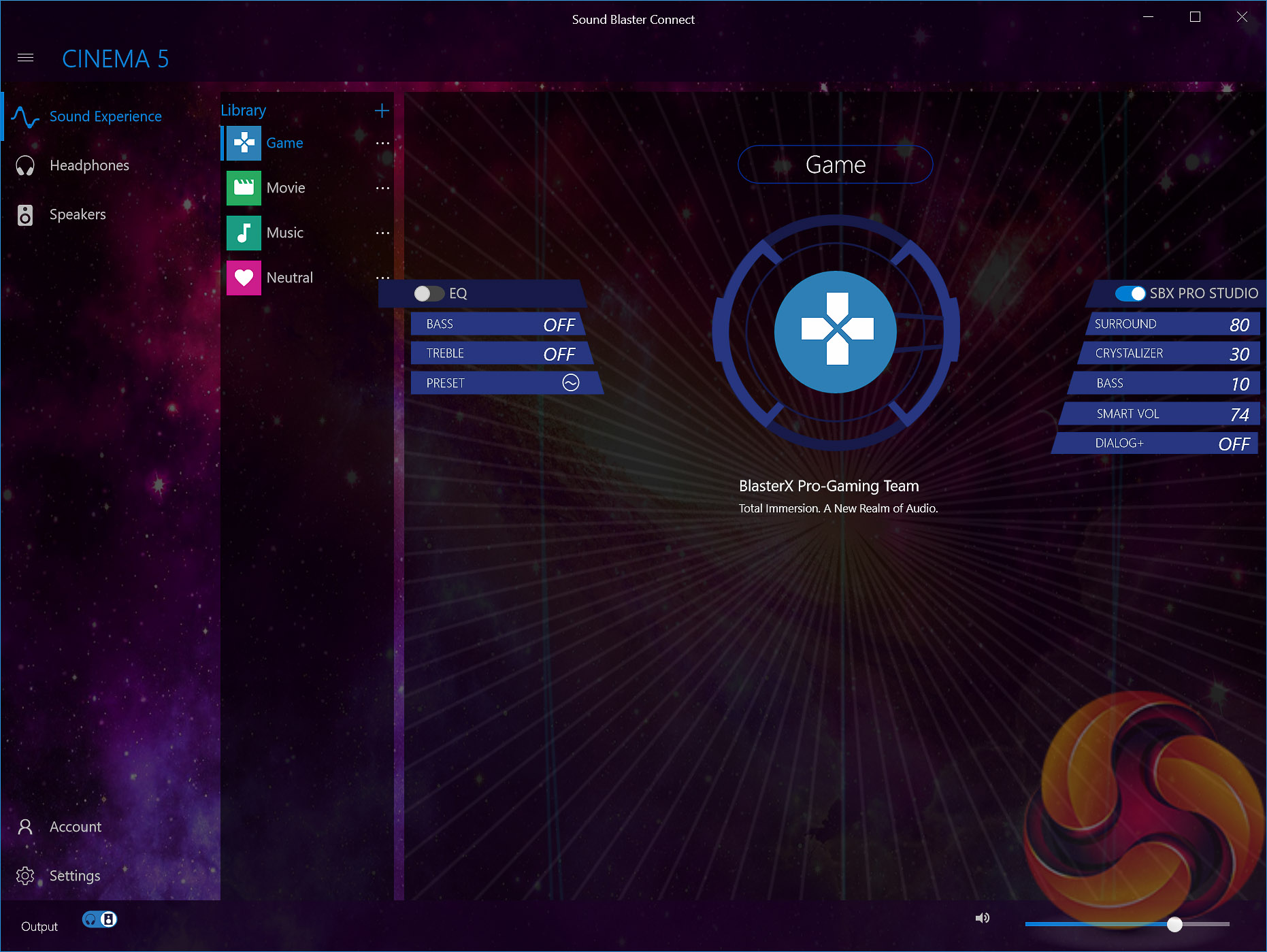Adjust the Smart Vol value 74
This screenshot has height=952, width=1267.
[x=1240, y=414]
